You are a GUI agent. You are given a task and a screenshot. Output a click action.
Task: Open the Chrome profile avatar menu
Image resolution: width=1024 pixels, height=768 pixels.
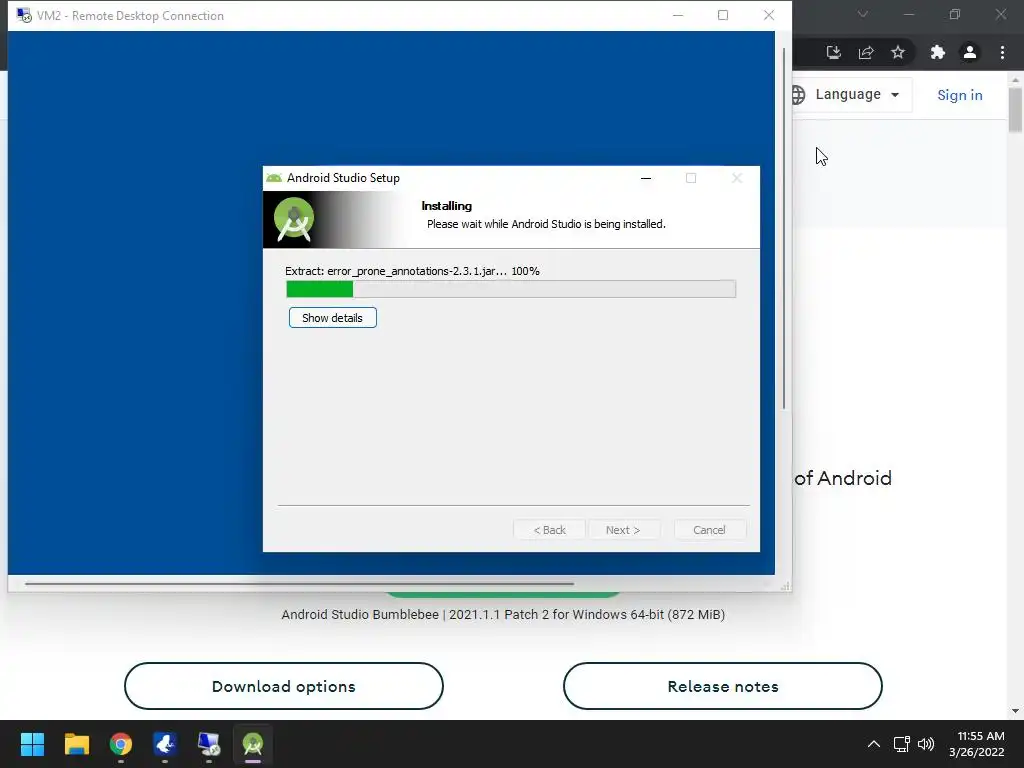pos(970,52)
